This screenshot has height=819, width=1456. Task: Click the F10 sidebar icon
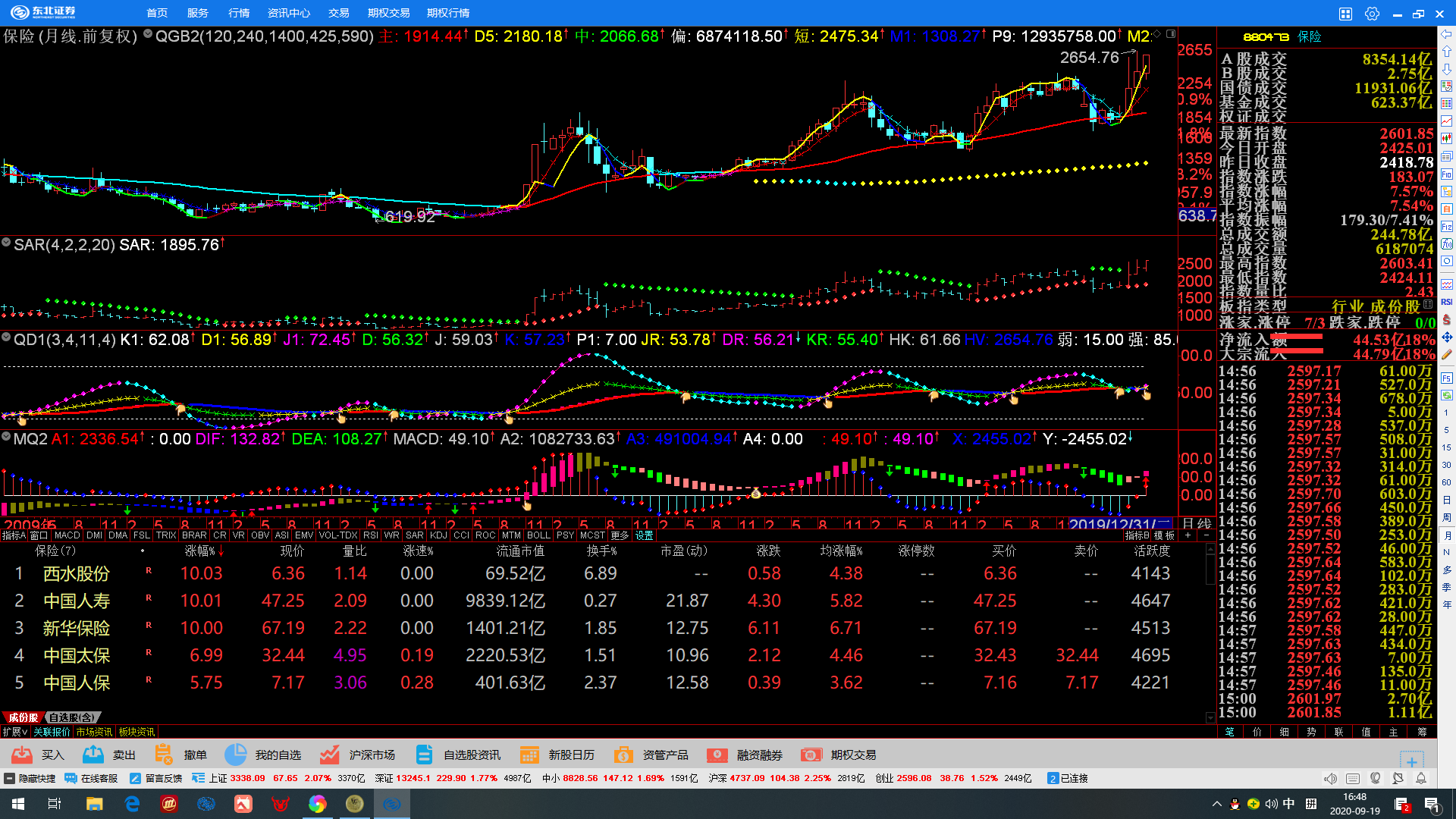click(1447, 174)
